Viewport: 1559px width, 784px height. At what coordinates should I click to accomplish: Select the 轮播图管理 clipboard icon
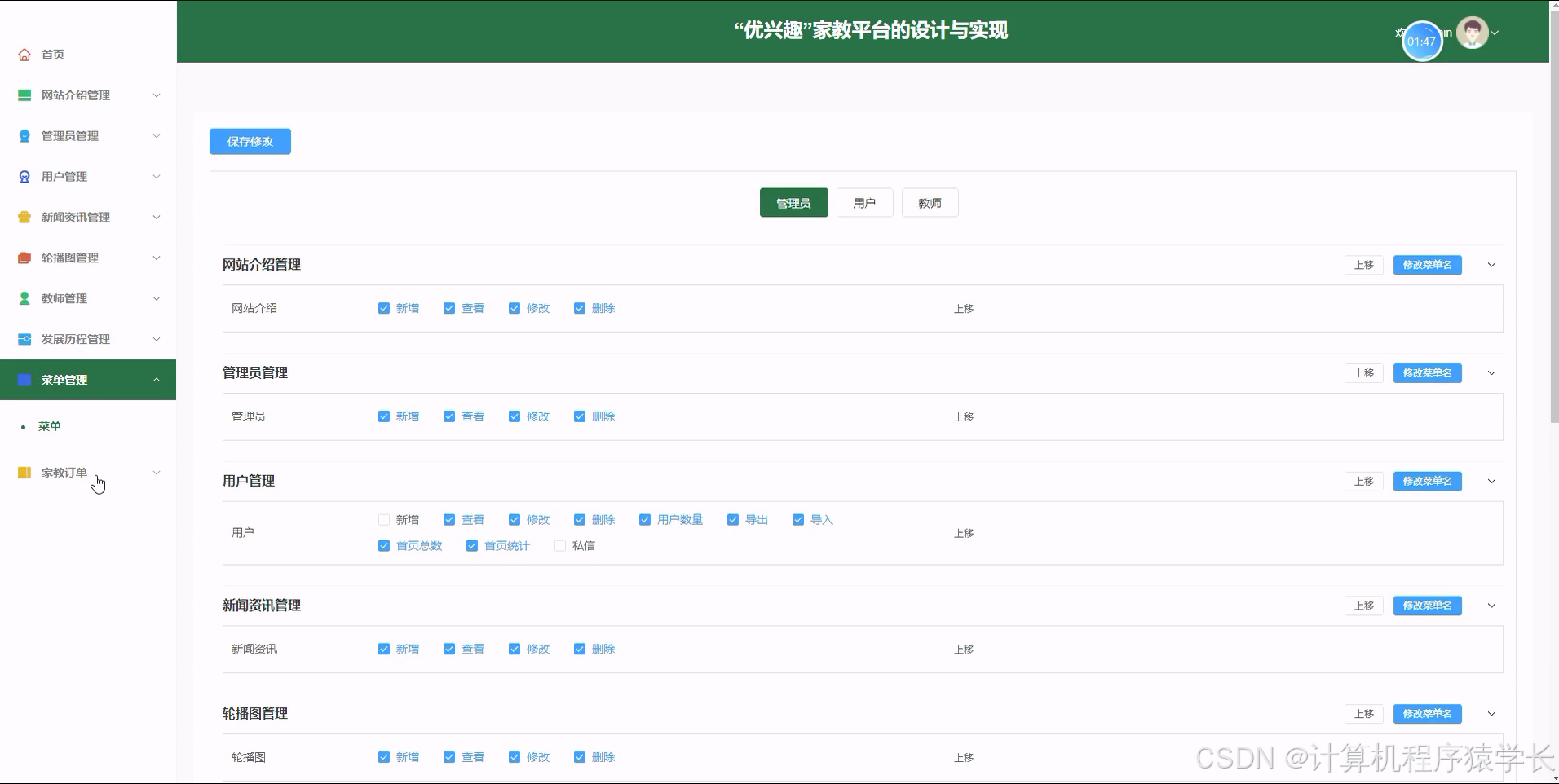coord(24,258)
